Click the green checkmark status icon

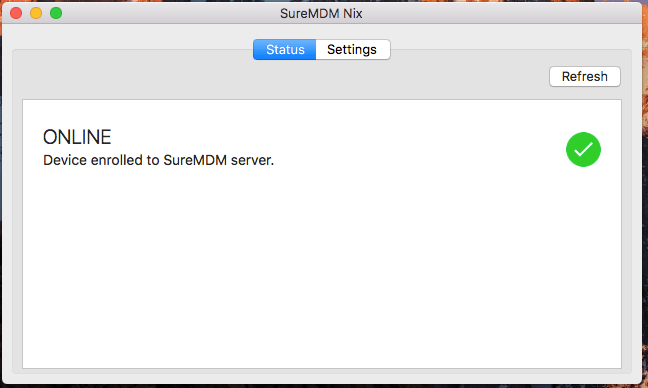583,150
